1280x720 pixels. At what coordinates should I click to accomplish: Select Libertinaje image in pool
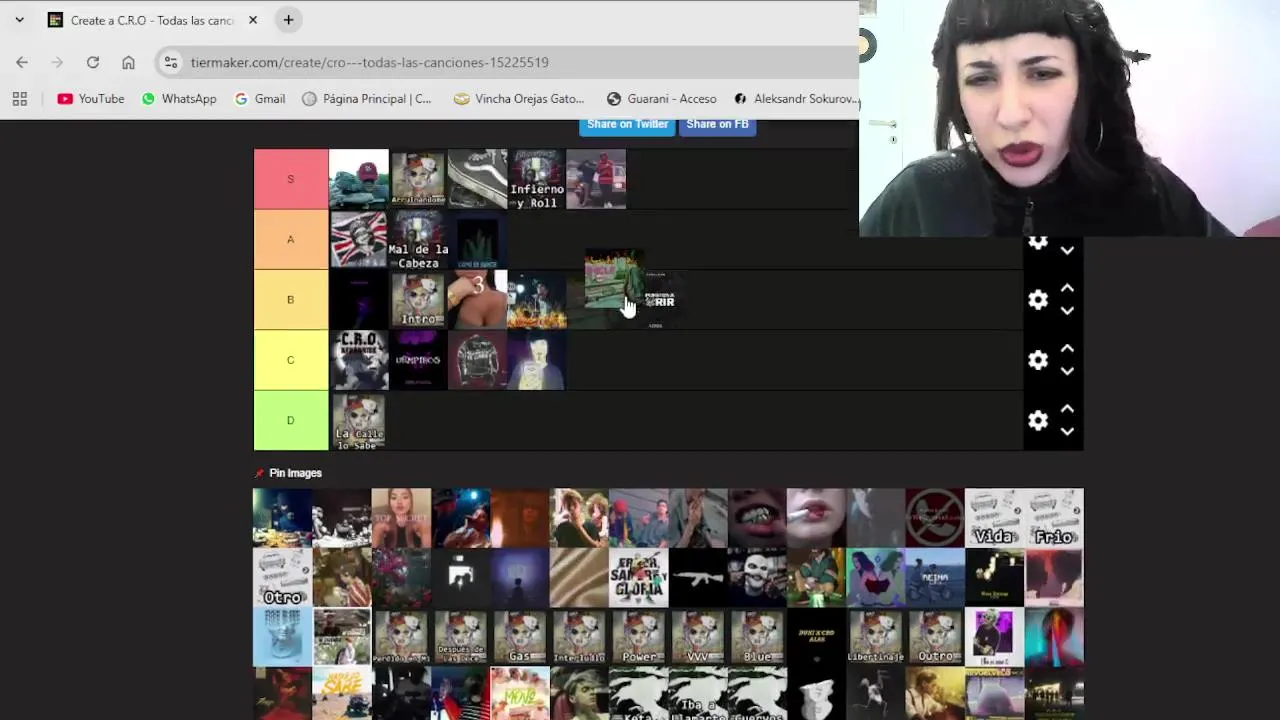tap(876, 637)
